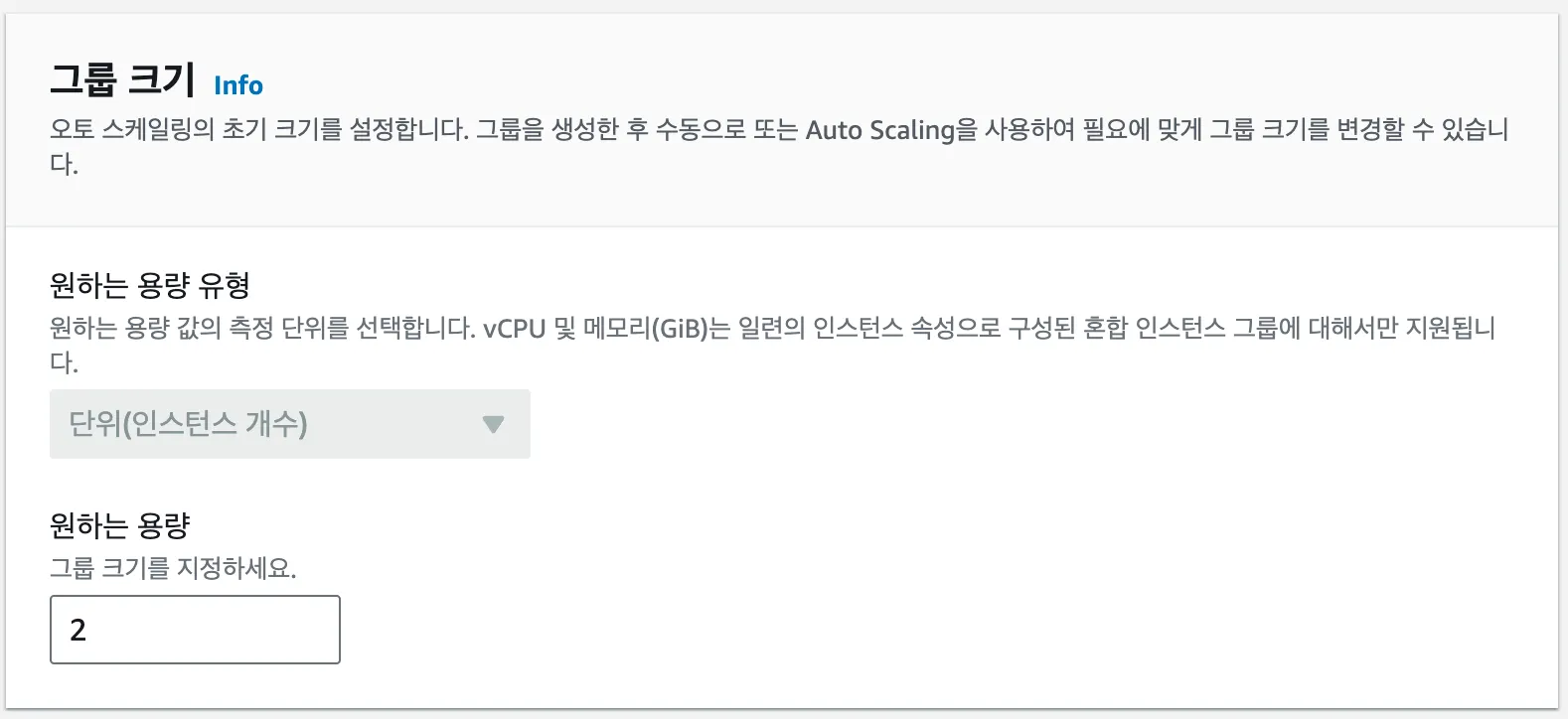Click the word vCPU in the description
Viewport: 1568px width, 719px height.
pyautogui.click(x=514, y=329)
